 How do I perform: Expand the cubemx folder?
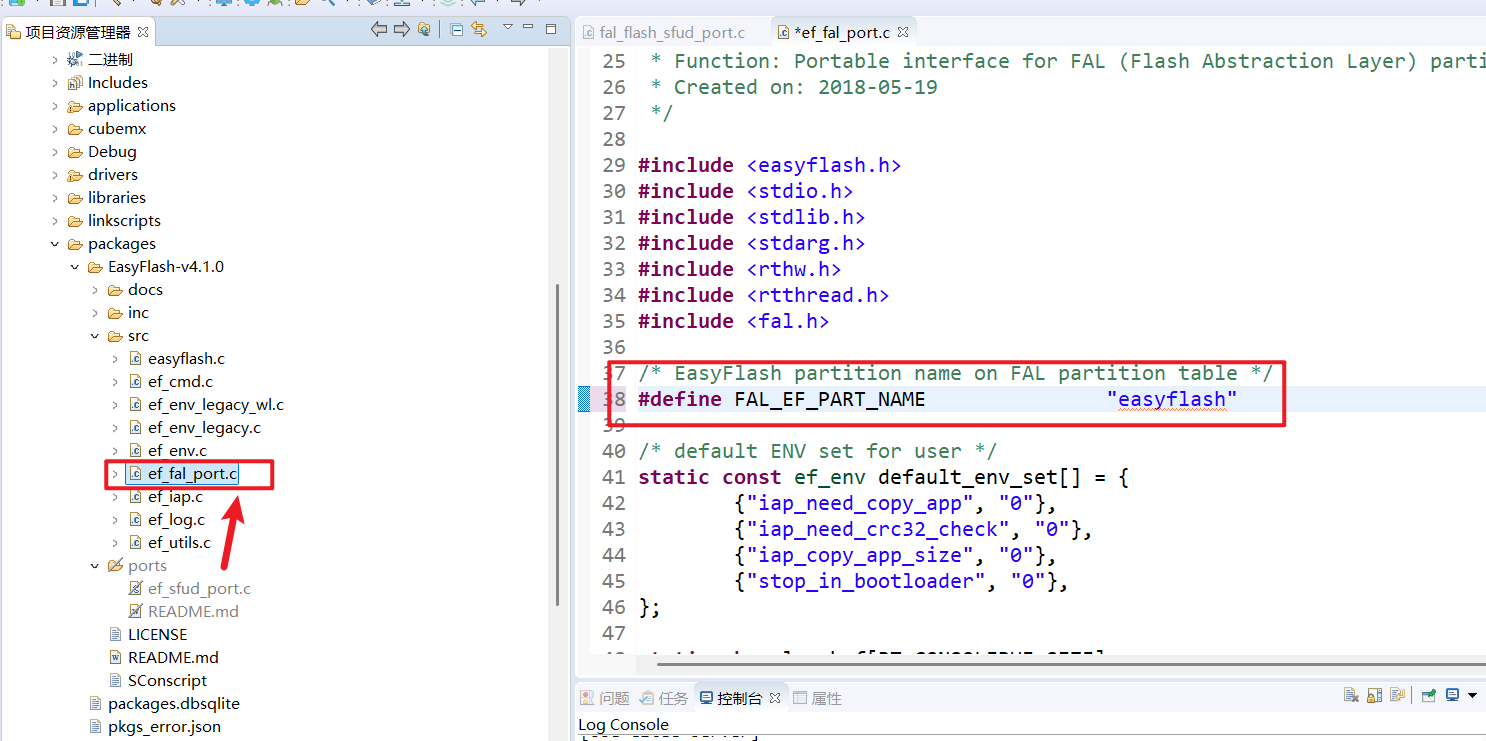point(55,129)
